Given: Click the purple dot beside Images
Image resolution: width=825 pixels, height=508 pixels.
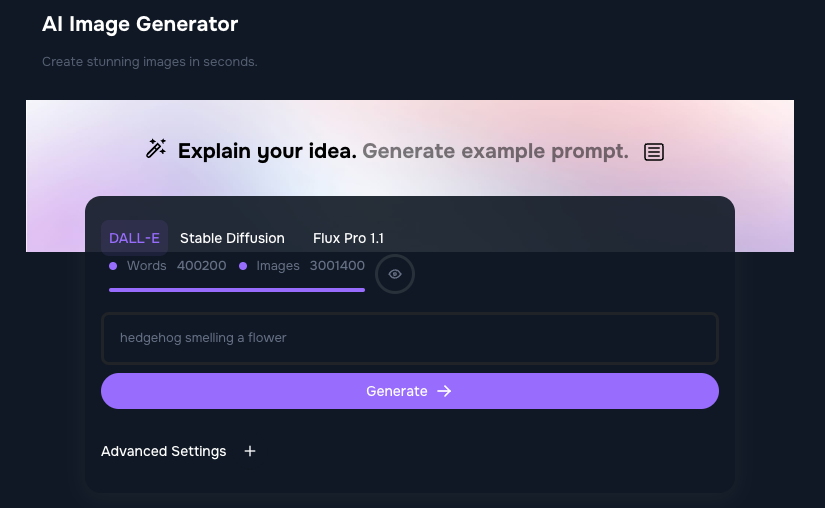Looking at the screenshot, I should coord(243,266).
